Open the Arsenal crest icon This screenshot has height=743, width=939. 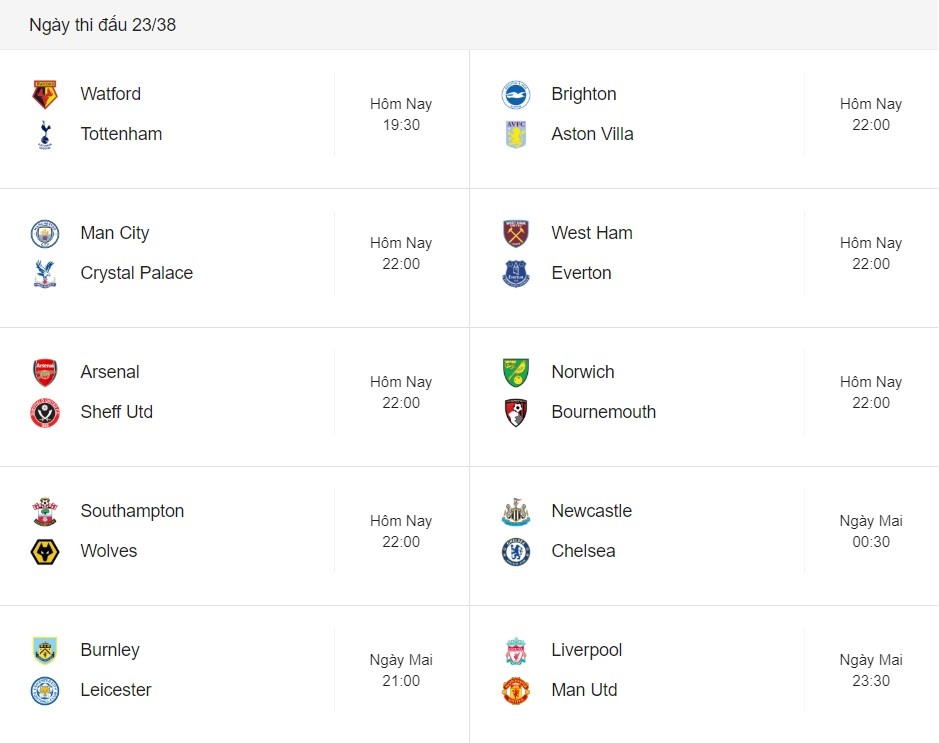click(45, 372)
